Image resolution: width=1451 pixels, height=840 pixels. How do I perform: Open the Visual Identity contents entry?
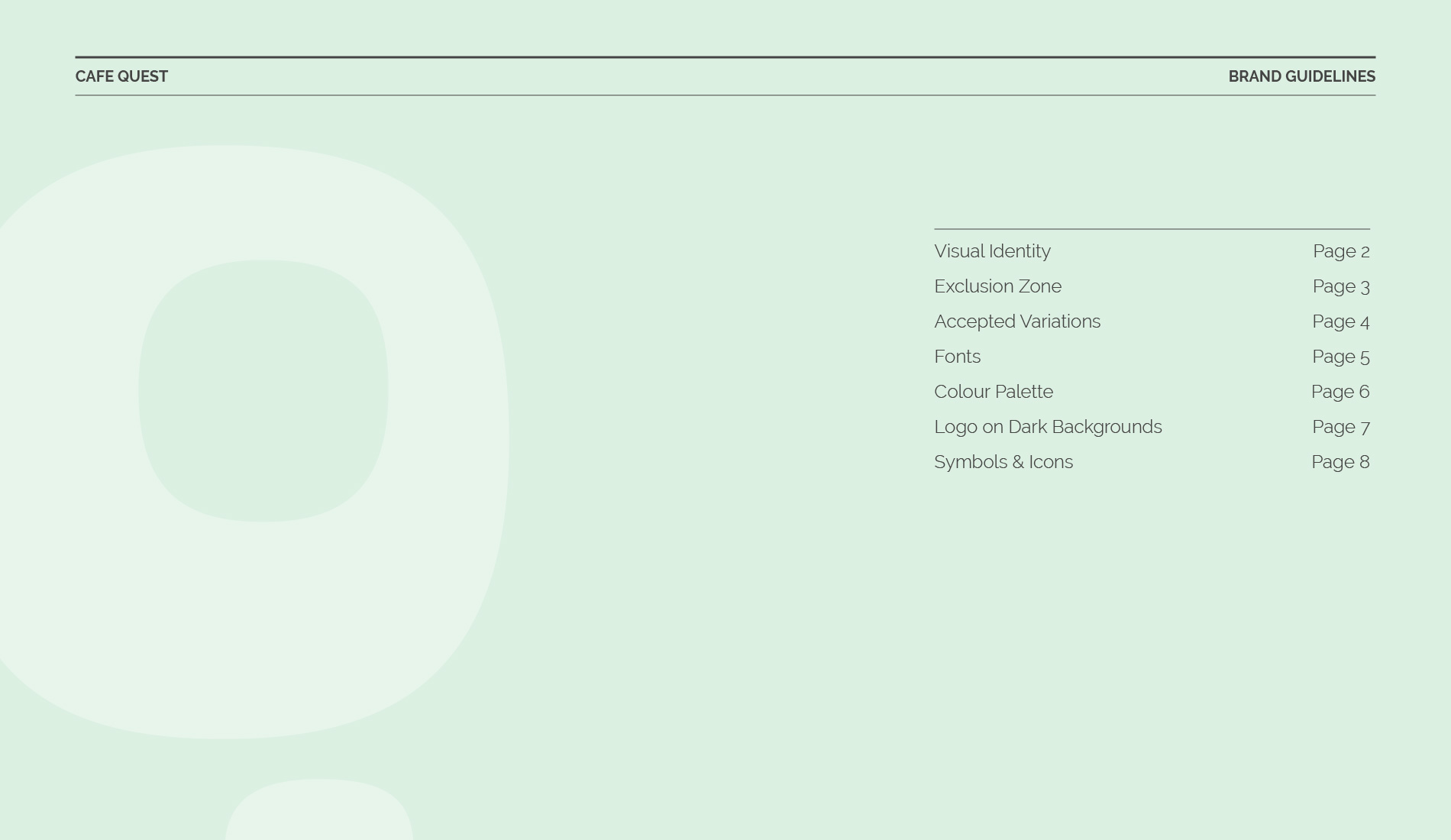point(992,251)
